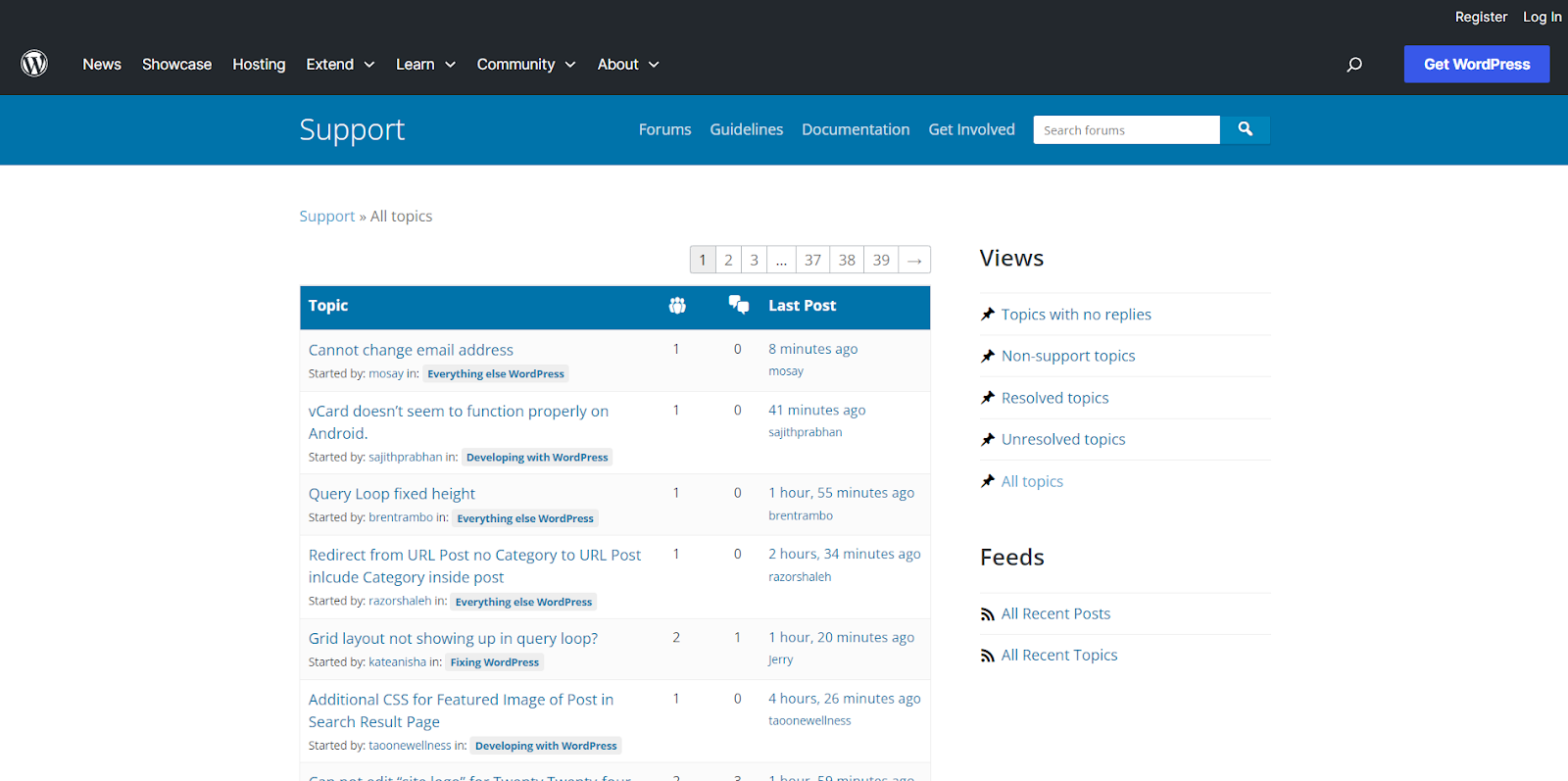Click Everything else WordPress tag under mosay topic
This screenshot has height=781, width=1568.
496,373
